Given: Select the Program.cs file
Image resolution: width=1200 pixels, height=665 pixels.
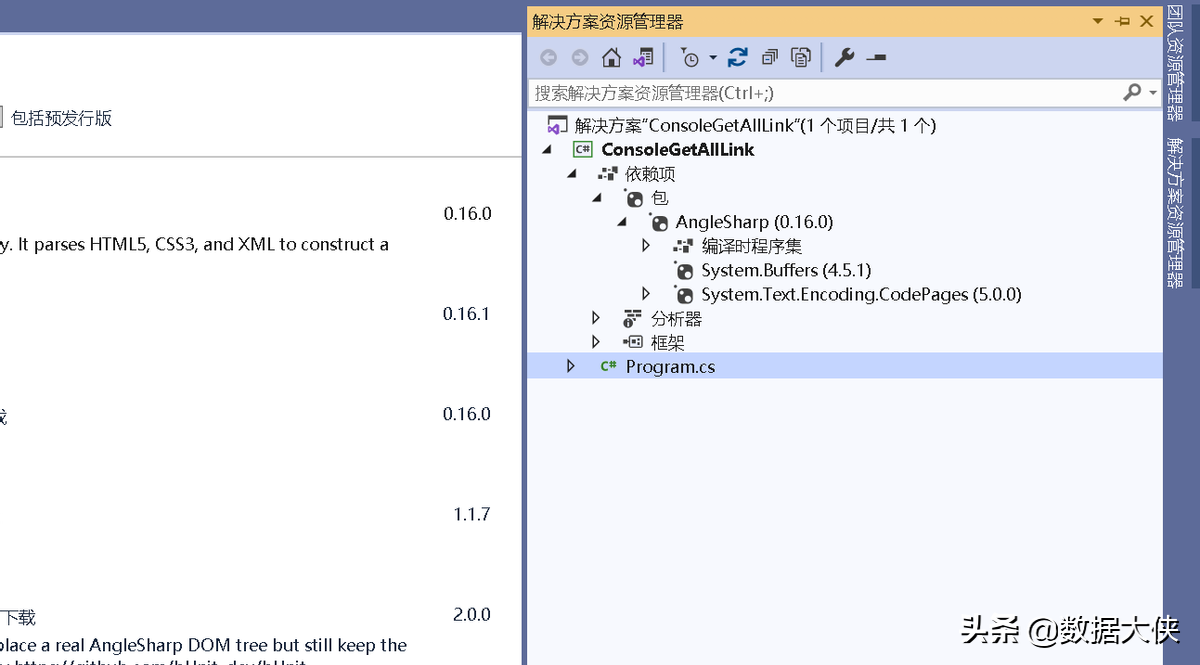Looking at the screenshot, I should click(x=670, y=367).
